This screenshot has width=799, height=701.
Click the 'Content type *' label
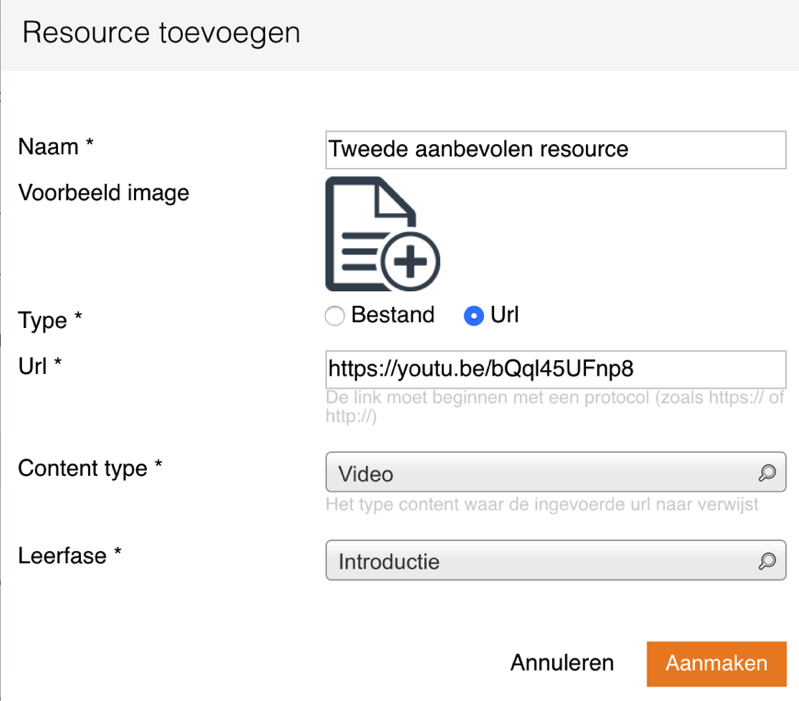tap(90, 468)
